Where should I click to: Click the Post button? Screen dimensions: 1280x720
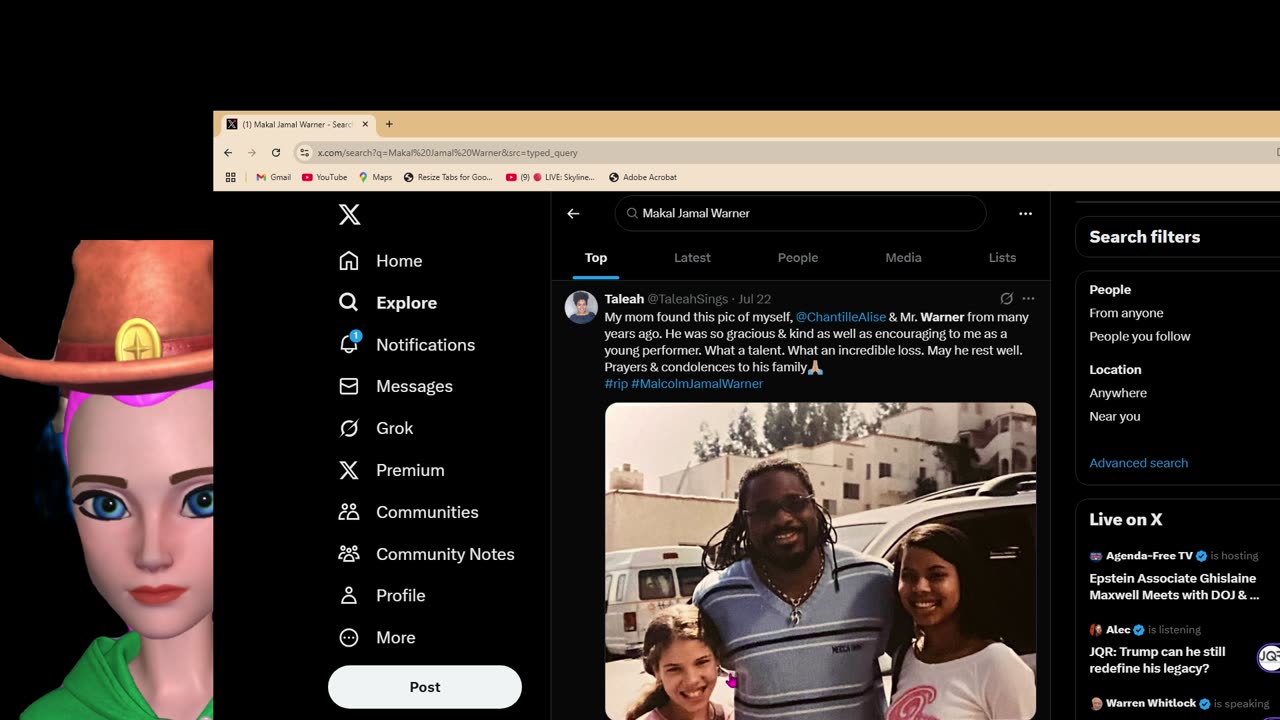click(x=425, y=687)
